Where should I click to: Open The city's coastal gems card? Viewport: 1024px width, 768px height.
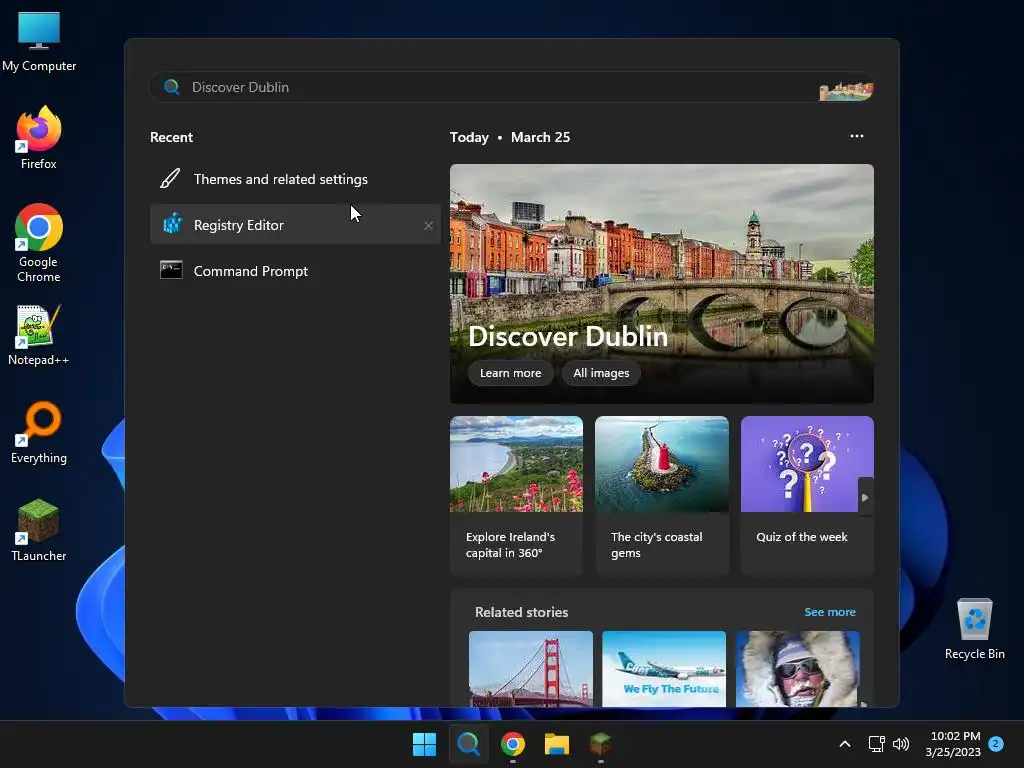tap(662, 495)
